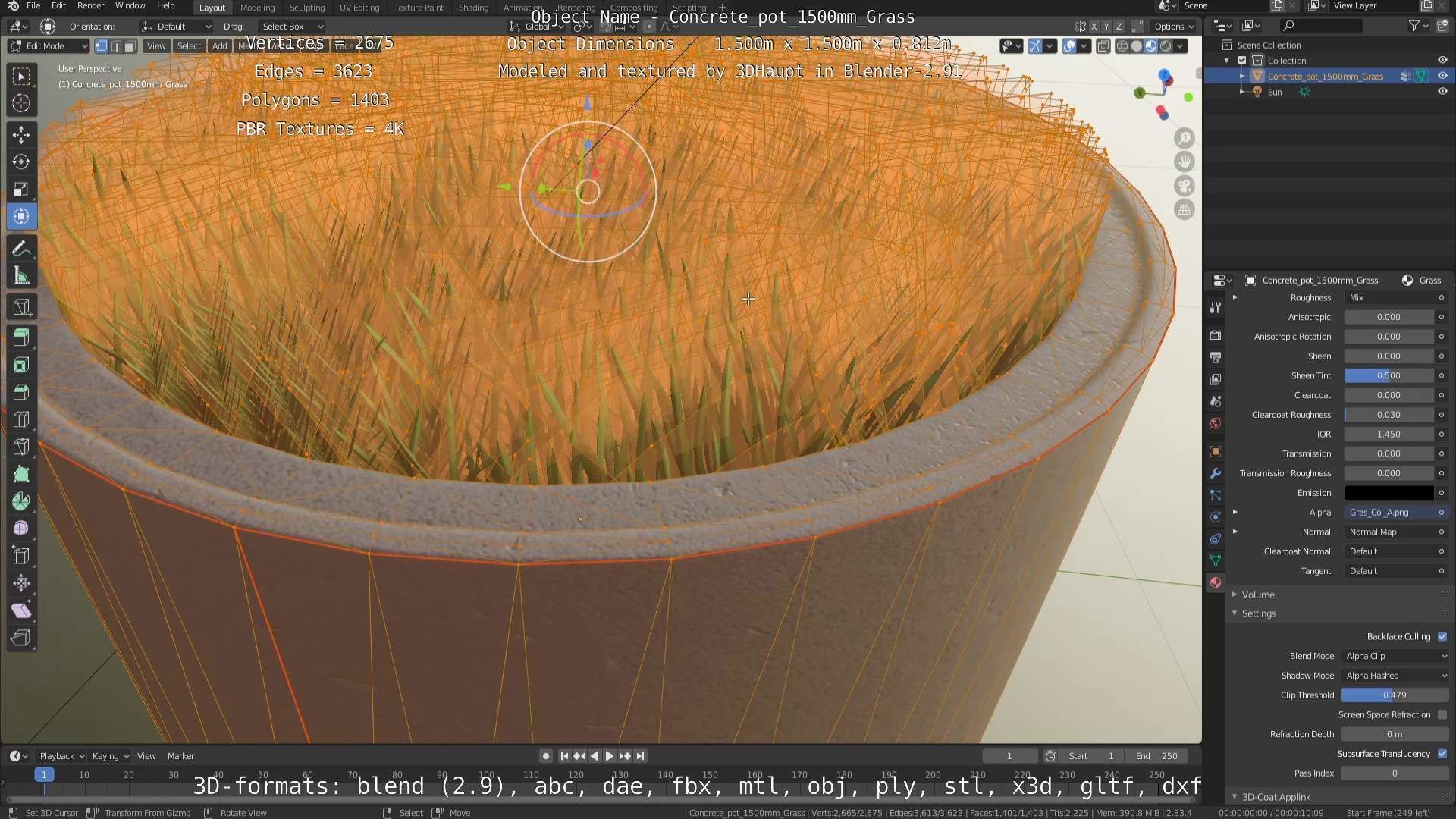Click the viewport Select menu button

[189, 46]
